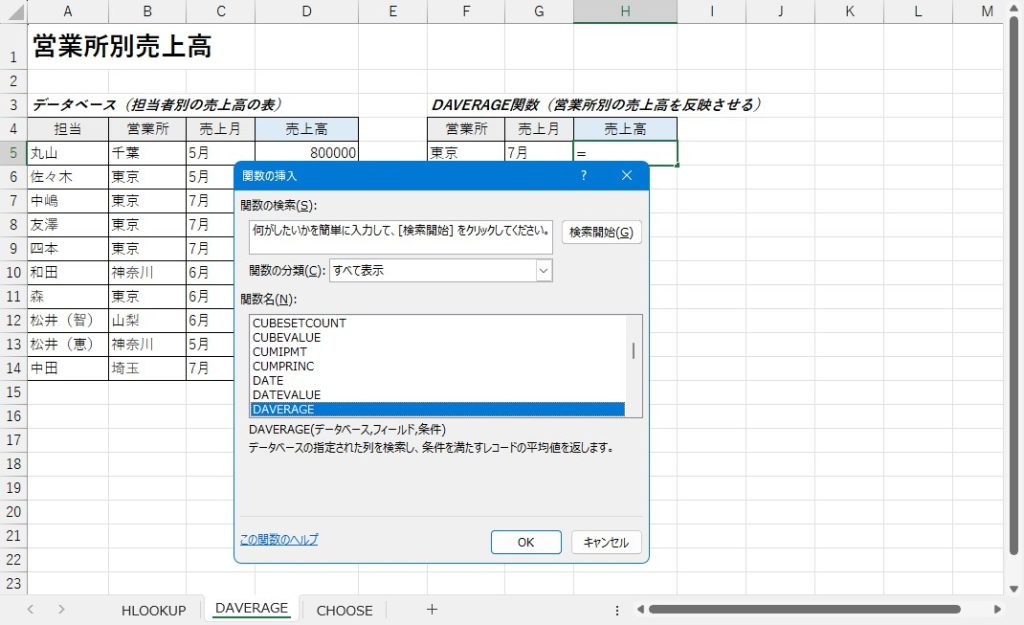Click the キャンセル button
Viewport: 1024px width, 625px height.
pyautogui.click(x=606, y=542)
